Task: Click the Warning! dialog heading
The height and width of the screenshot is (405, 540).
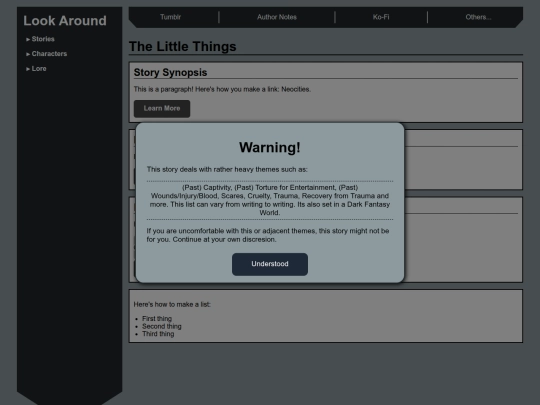Action: pos(270,147)
